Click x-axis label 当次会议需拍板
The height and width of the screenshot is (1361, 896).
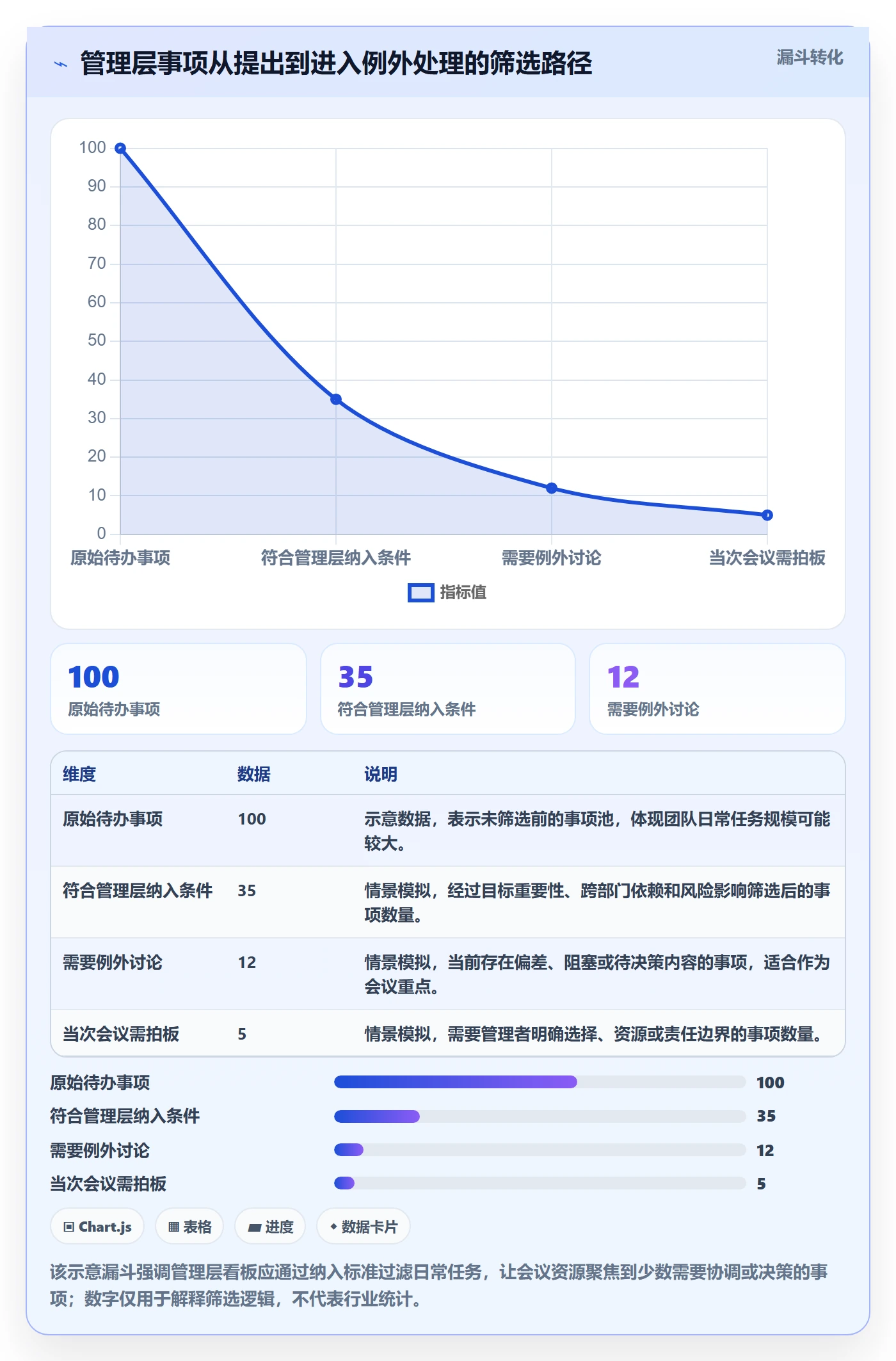(x=767, y=558)
